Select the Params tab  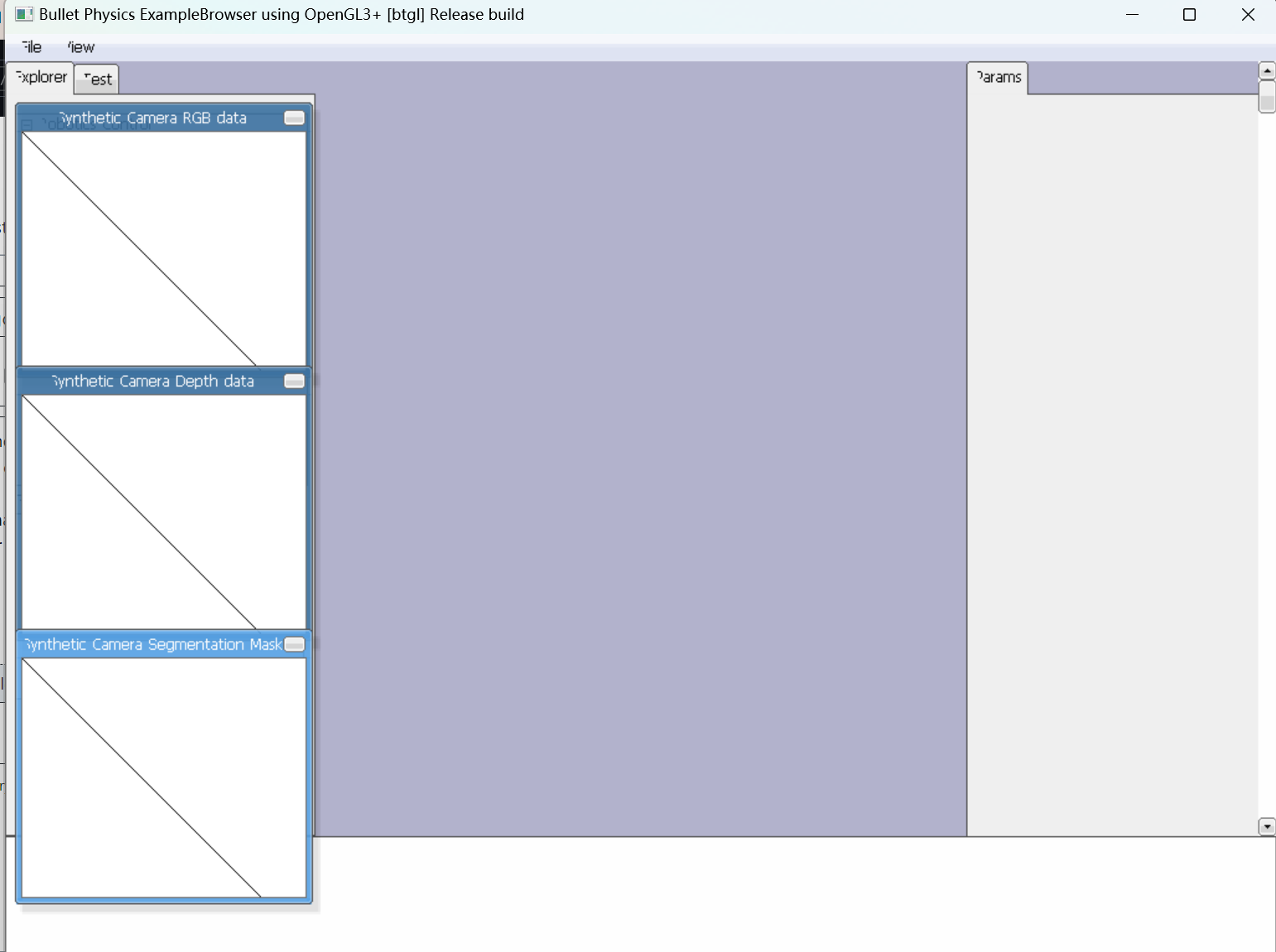point(997,77)
